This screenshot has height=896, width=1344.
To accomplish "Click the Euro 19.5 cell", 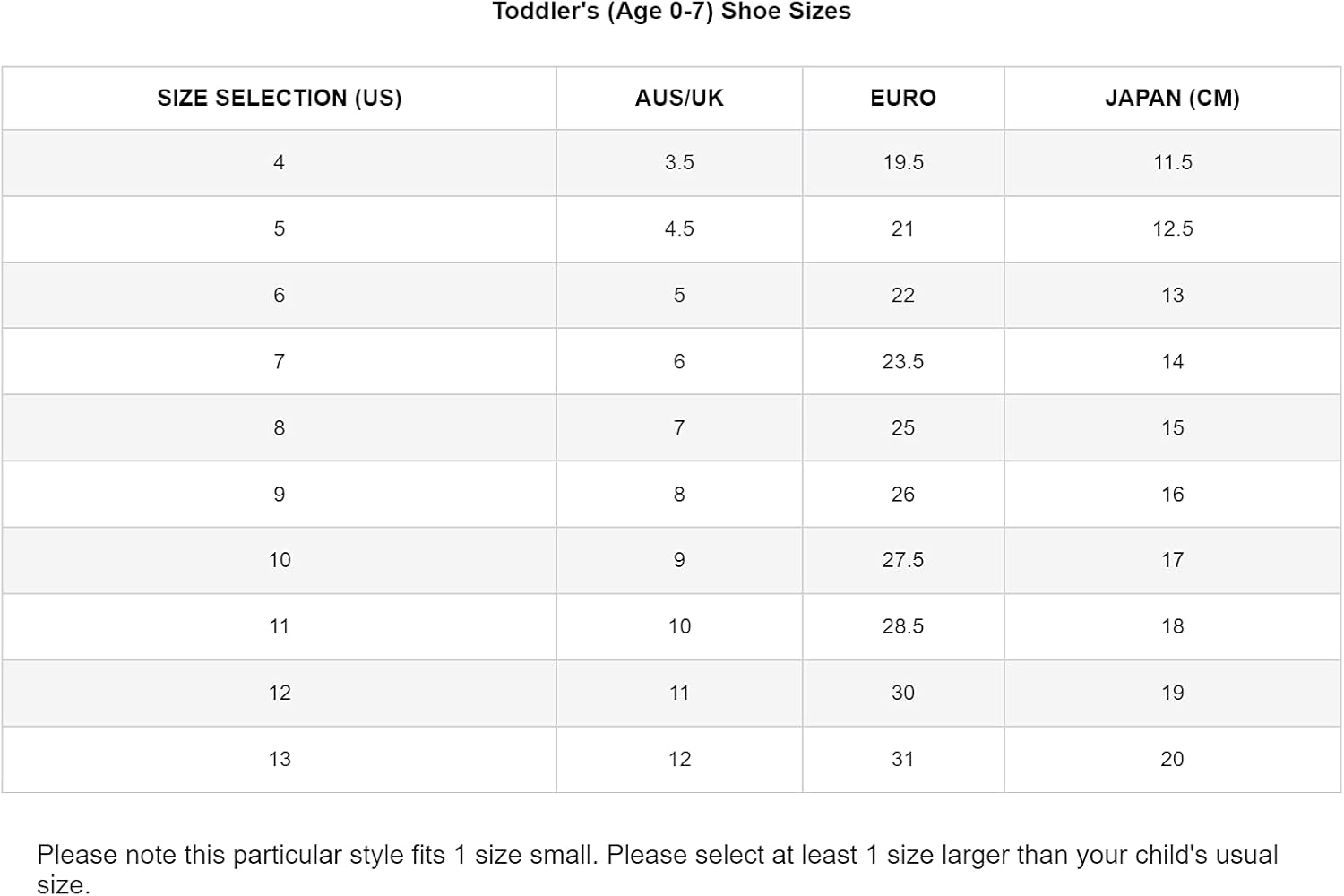I will pyautogui.click(x=903, y=162).
